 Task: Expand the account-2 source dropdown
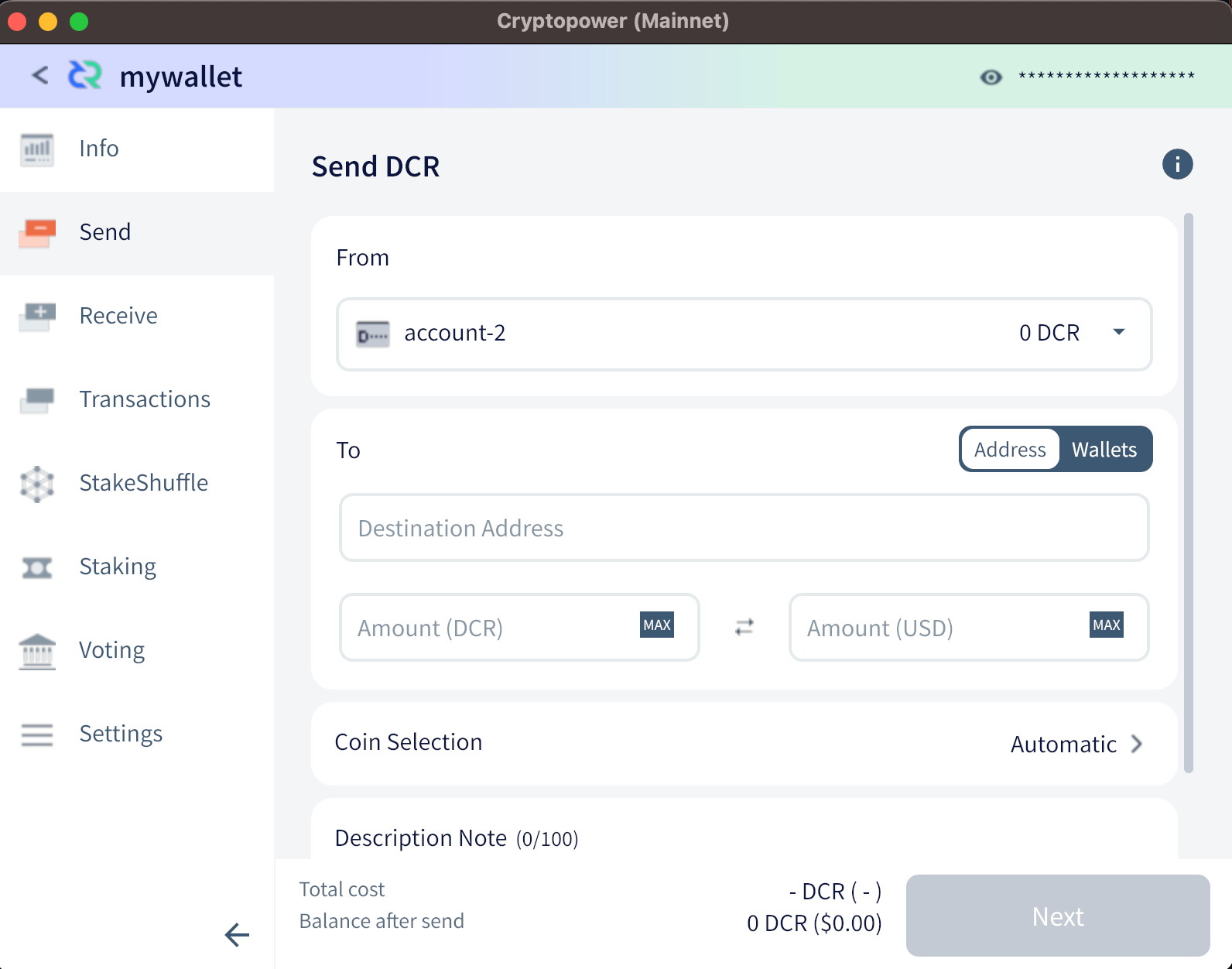[744, 334]
